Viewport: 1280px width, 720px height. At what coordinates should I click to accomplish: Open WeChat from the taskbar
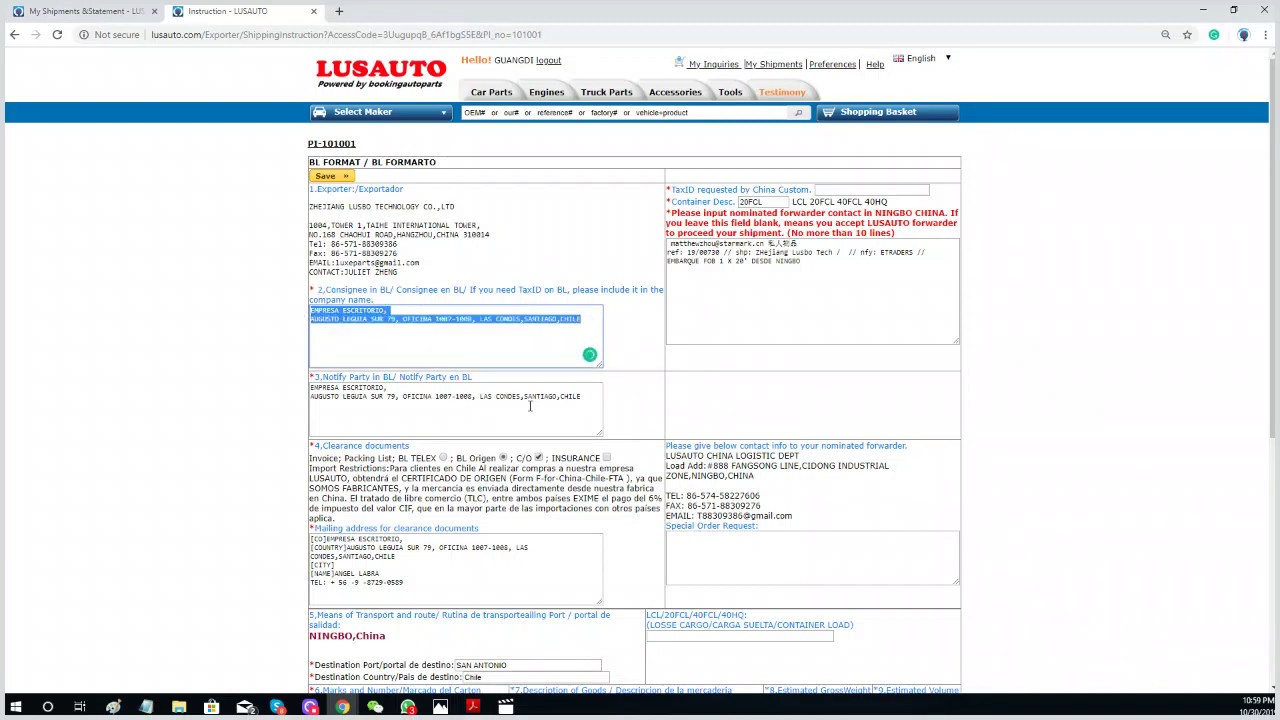pyautogui.click(x=375, y=707)
